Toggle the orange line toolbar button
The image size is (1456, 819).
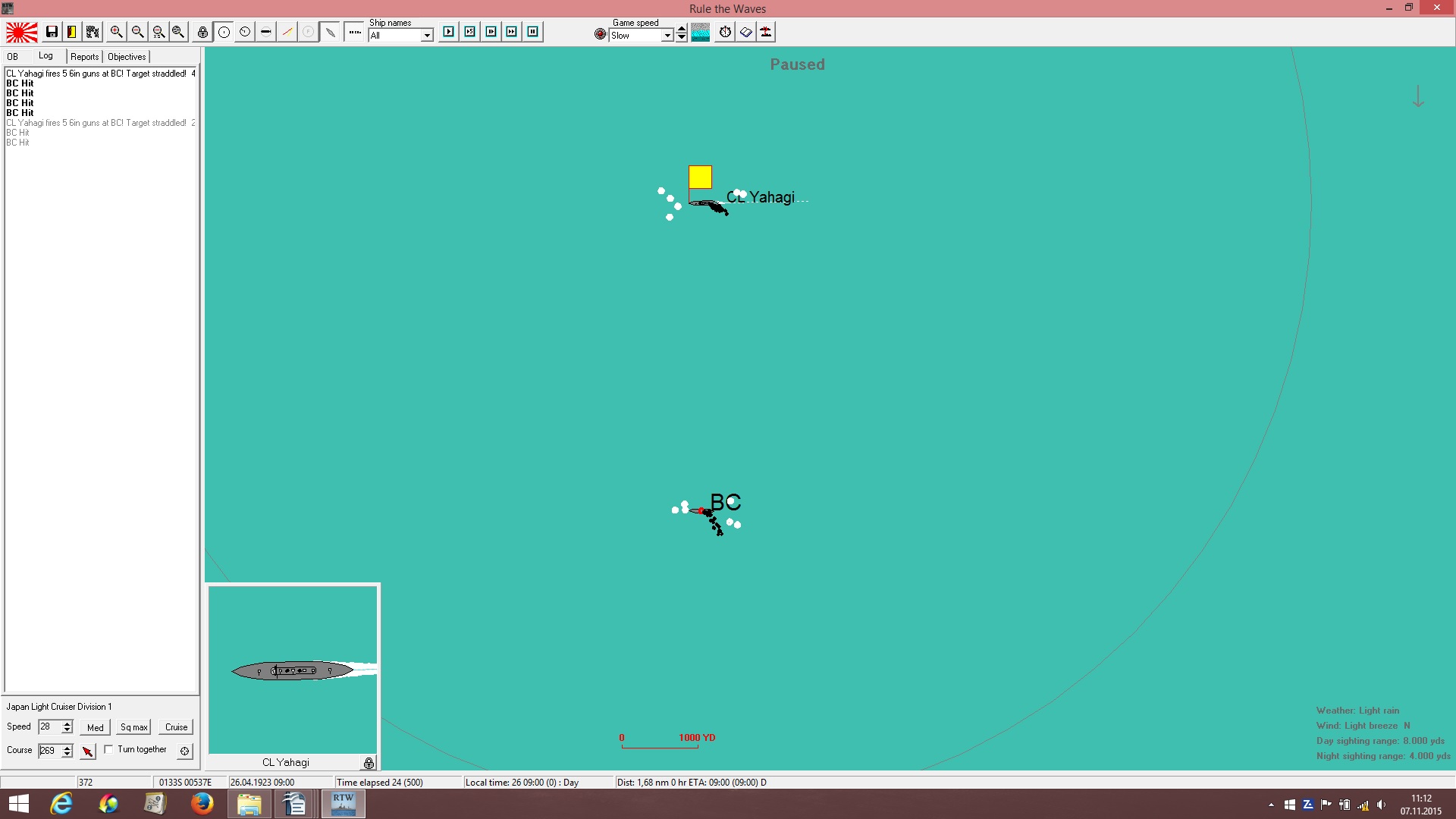(287, 32)
